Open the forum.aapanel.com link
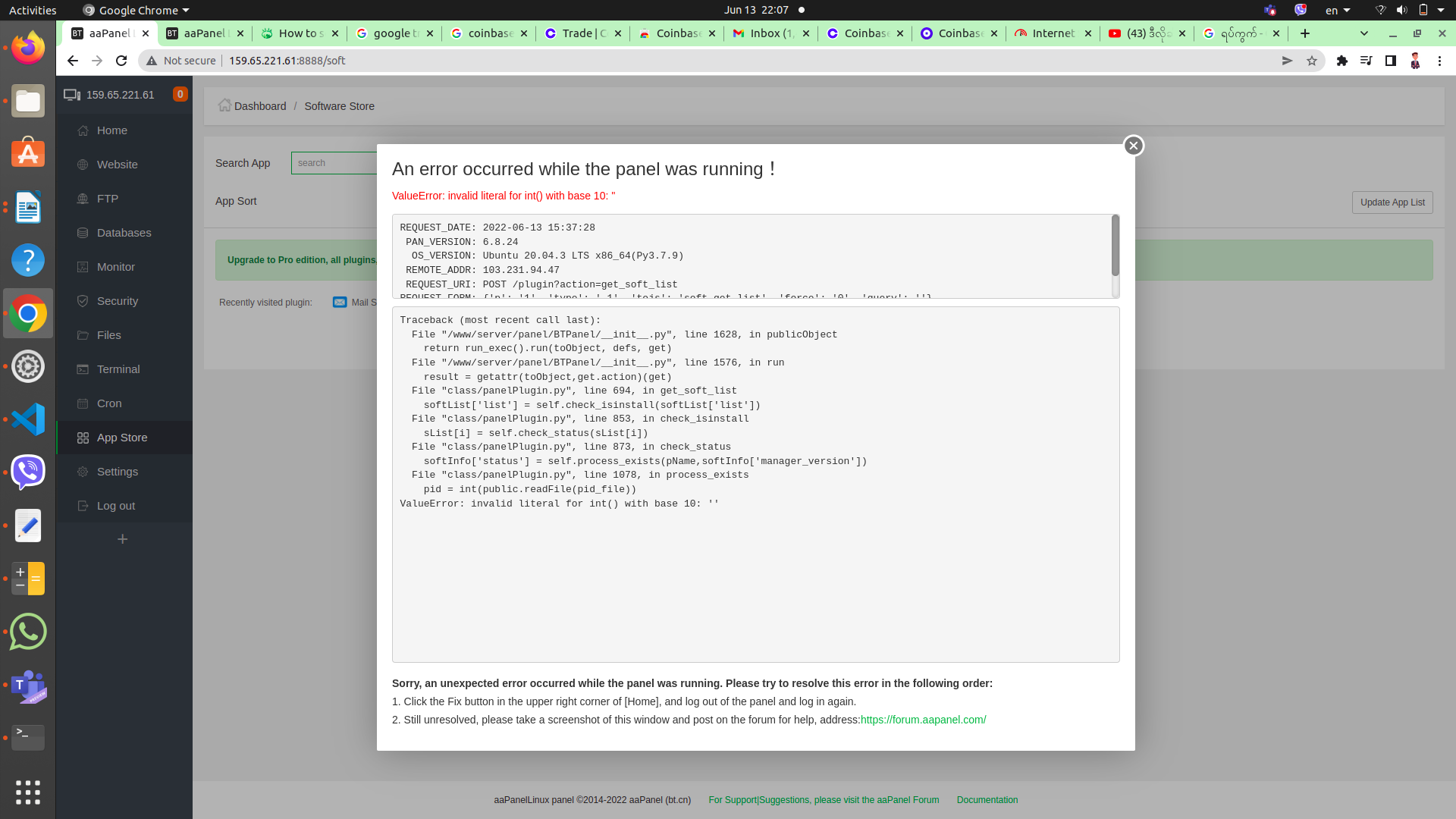 pos(923,720)
